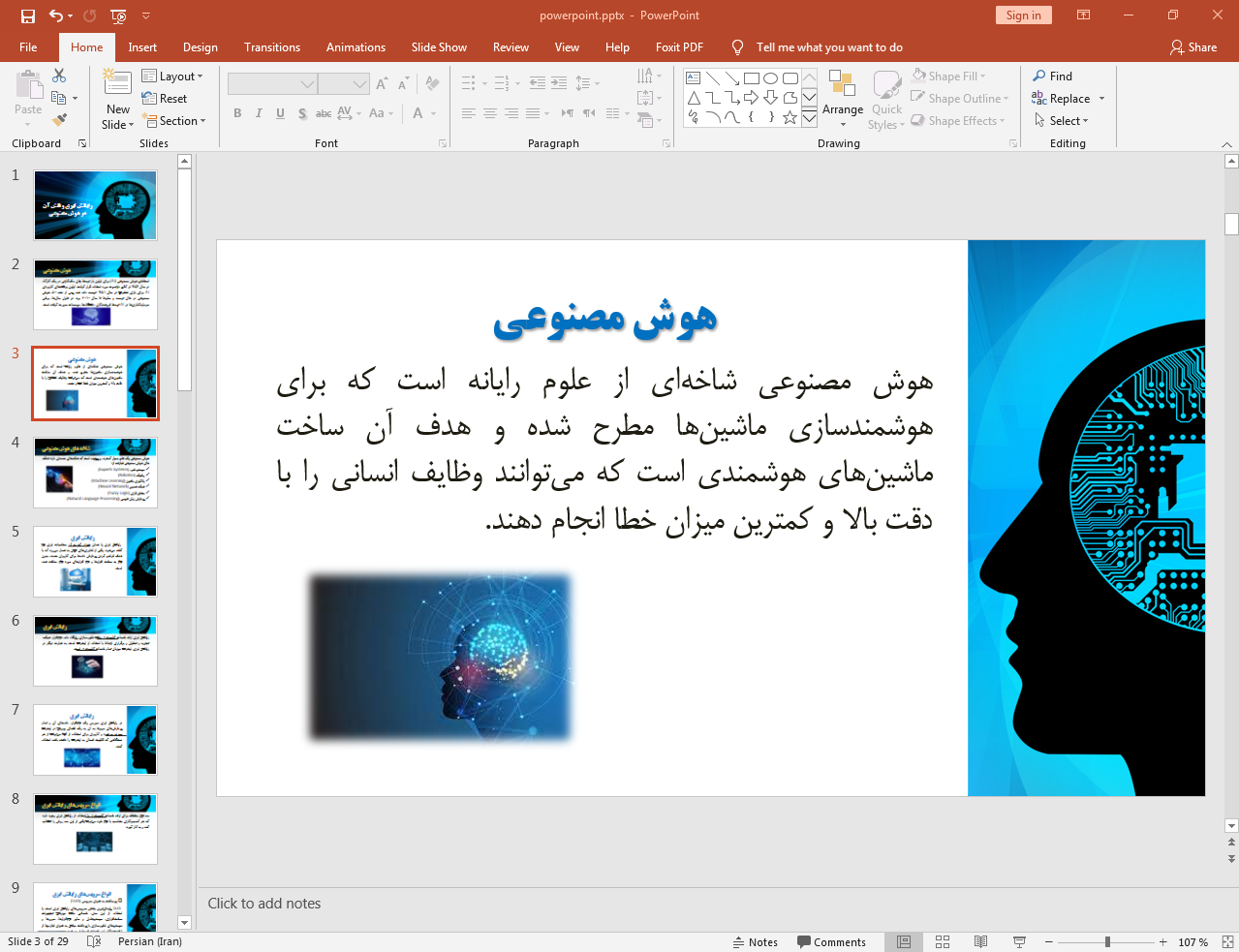Click the Share button
This screenshot has height=952, width=1239.
(x=1193, y=47)
